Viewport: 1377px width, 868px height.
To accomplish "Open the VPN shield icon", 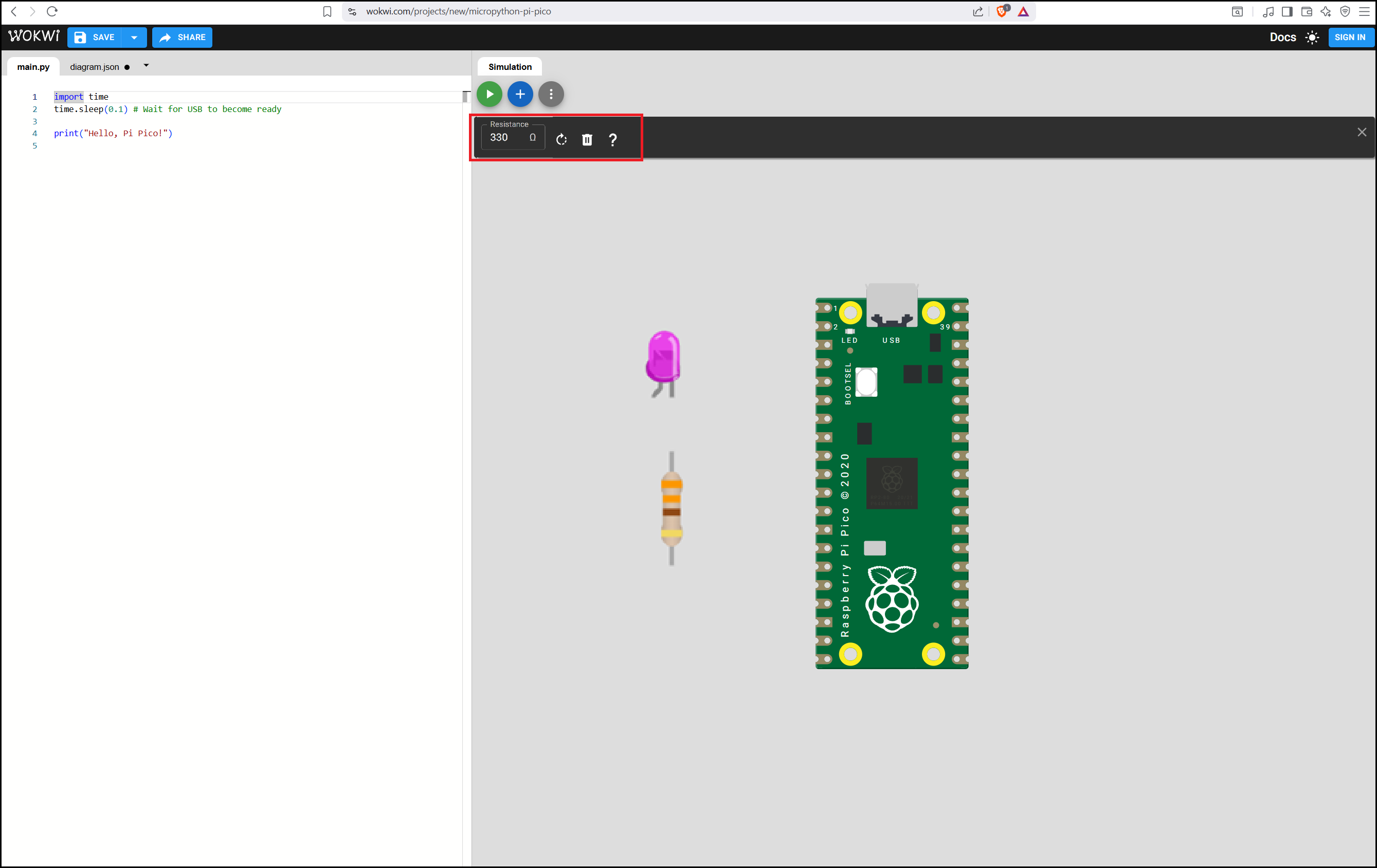I will click(x=1345, y=11).
